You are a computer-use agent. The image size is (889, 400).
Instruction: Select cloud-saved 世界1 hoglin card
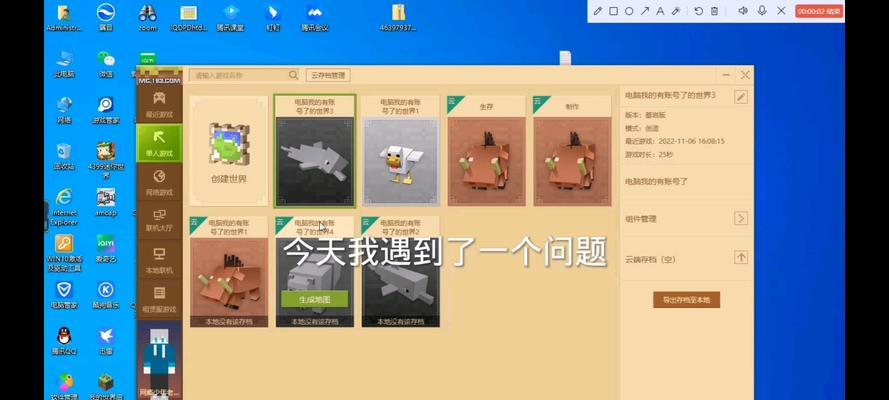coord(229,271)
